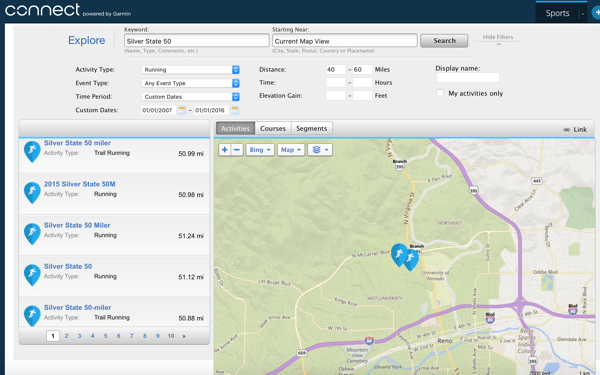This screenshot has height=375, width=600.
Task: Click the 50.88 mi distance value
Action: pos(191,318)
